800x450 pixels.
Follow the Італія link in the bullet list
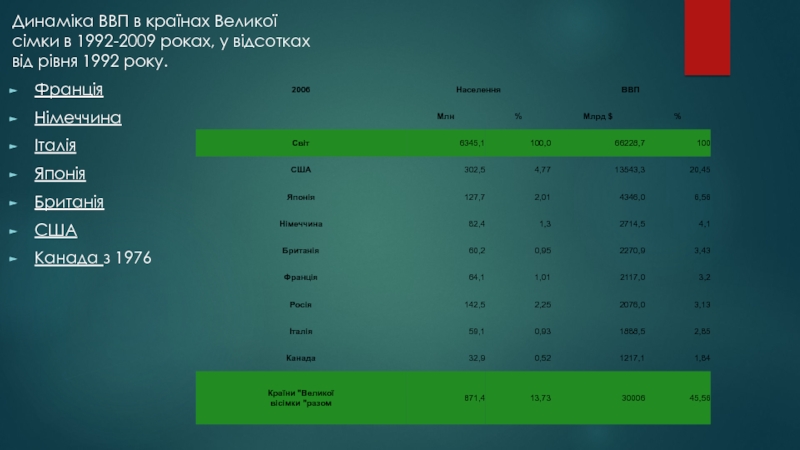(55, 147)
